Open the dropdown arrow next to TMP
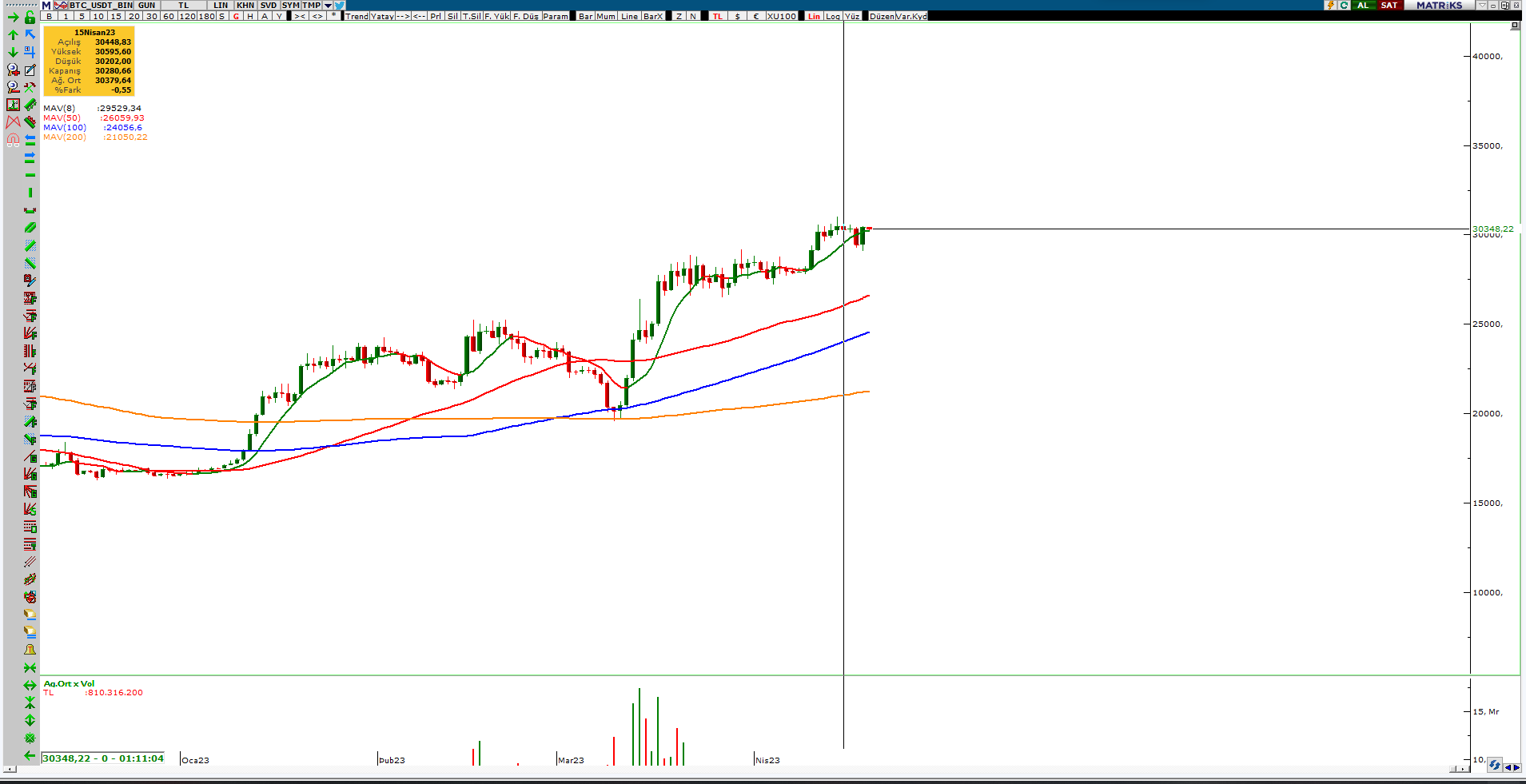 (x=328, y=6)
